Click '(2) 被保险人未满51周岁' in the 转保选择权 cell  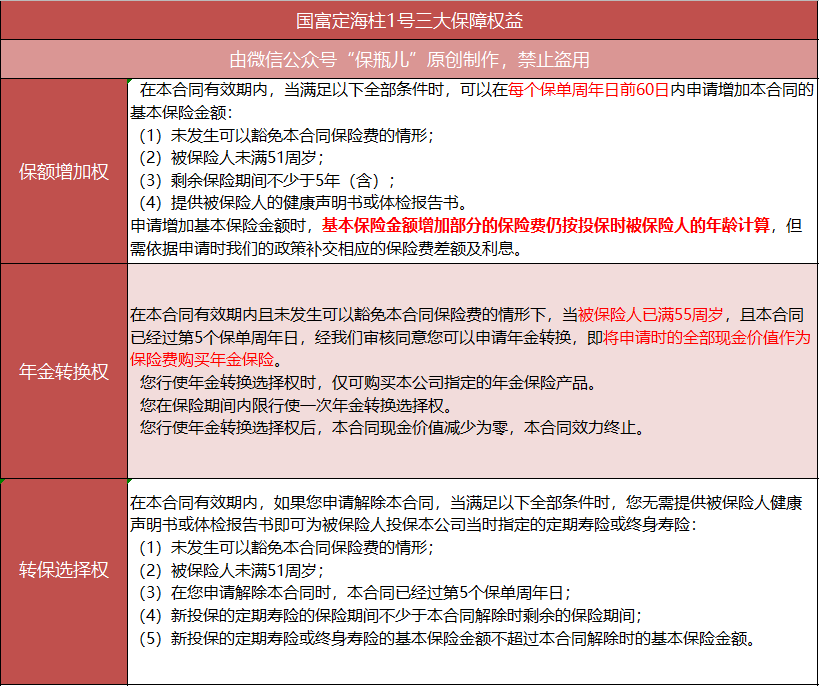tap(231, 570)
